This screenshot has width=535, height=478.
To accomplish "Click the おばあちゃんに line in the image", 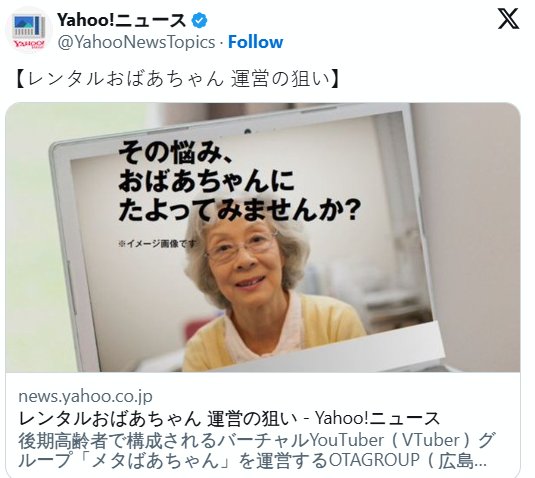I will click(206, 181).
